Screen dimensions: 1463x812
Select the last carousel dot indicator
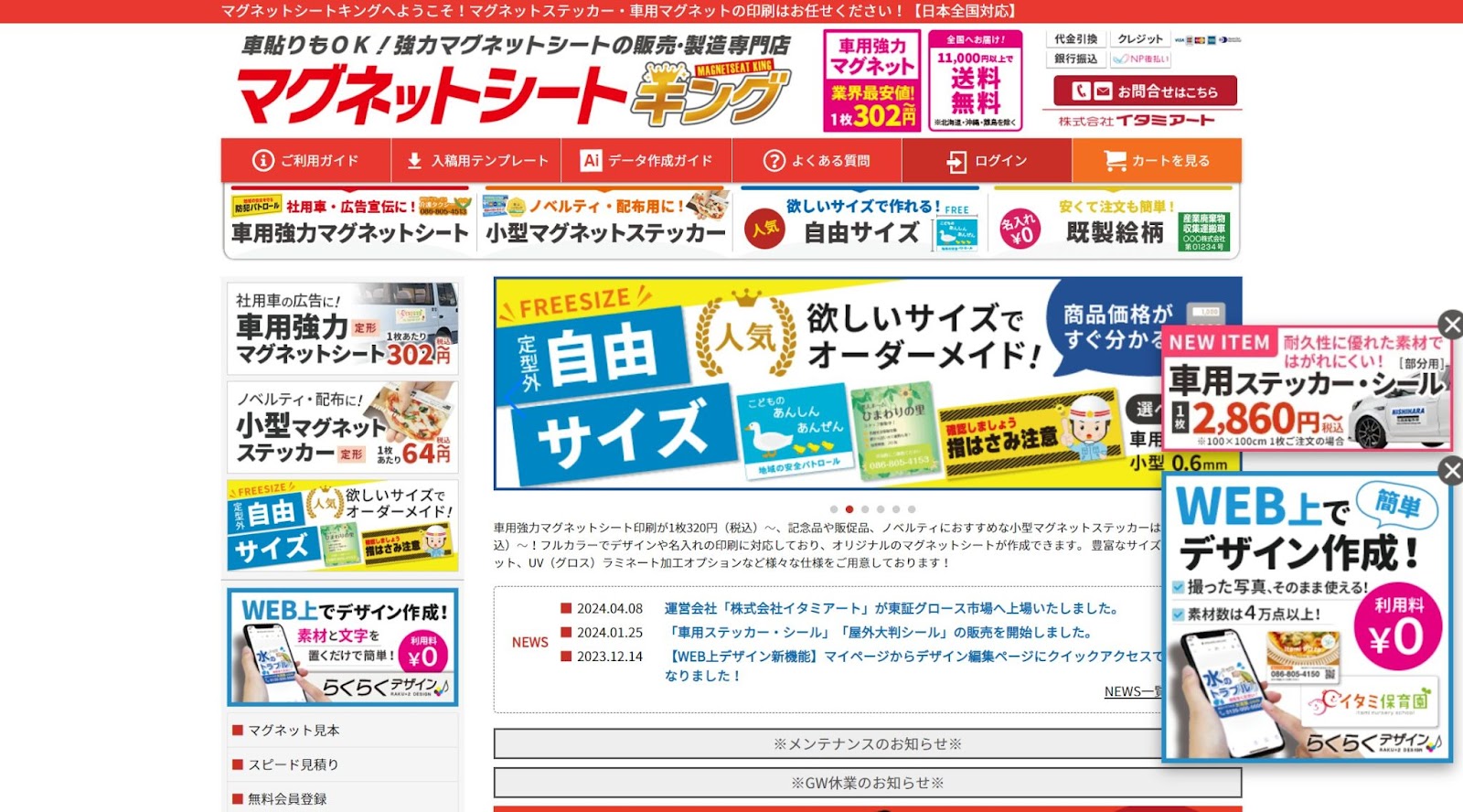click(x=912, y=509)
